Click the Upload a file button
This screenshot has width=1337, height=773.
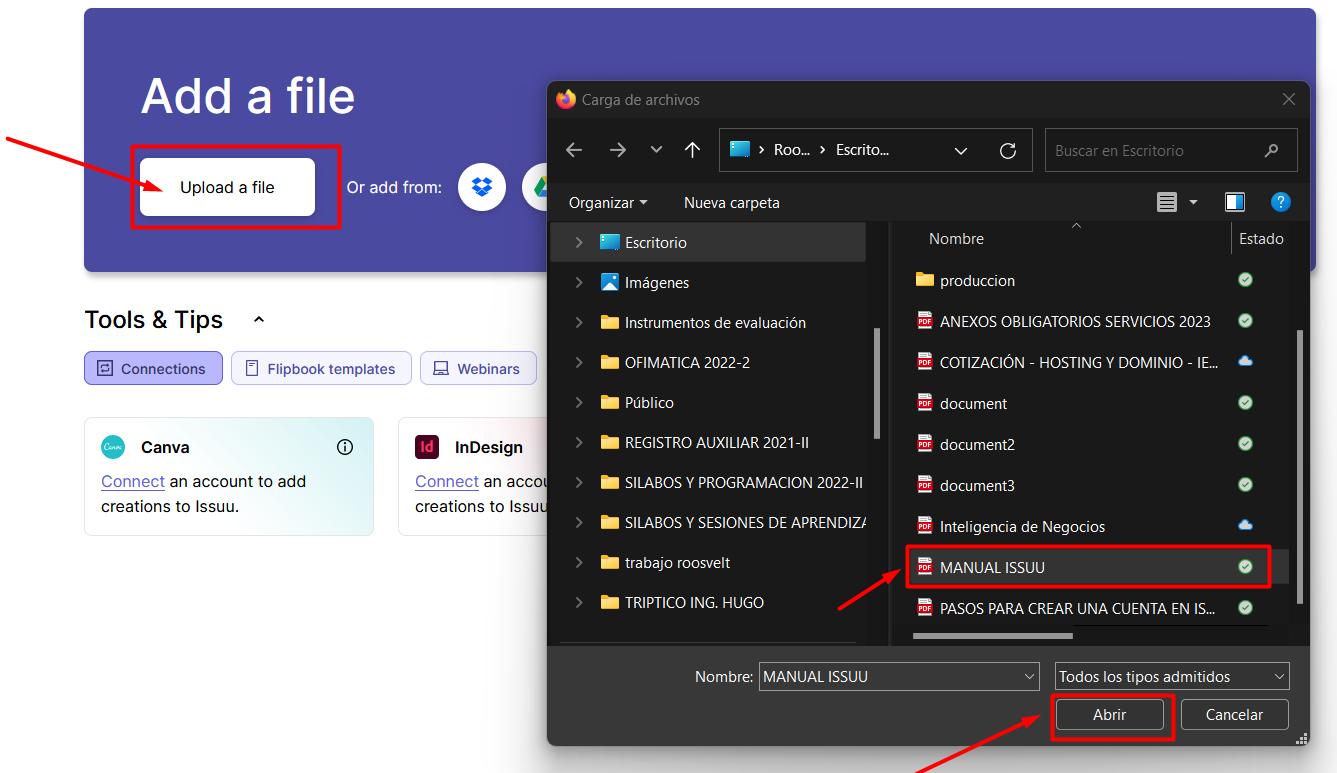tap(227, 187)
